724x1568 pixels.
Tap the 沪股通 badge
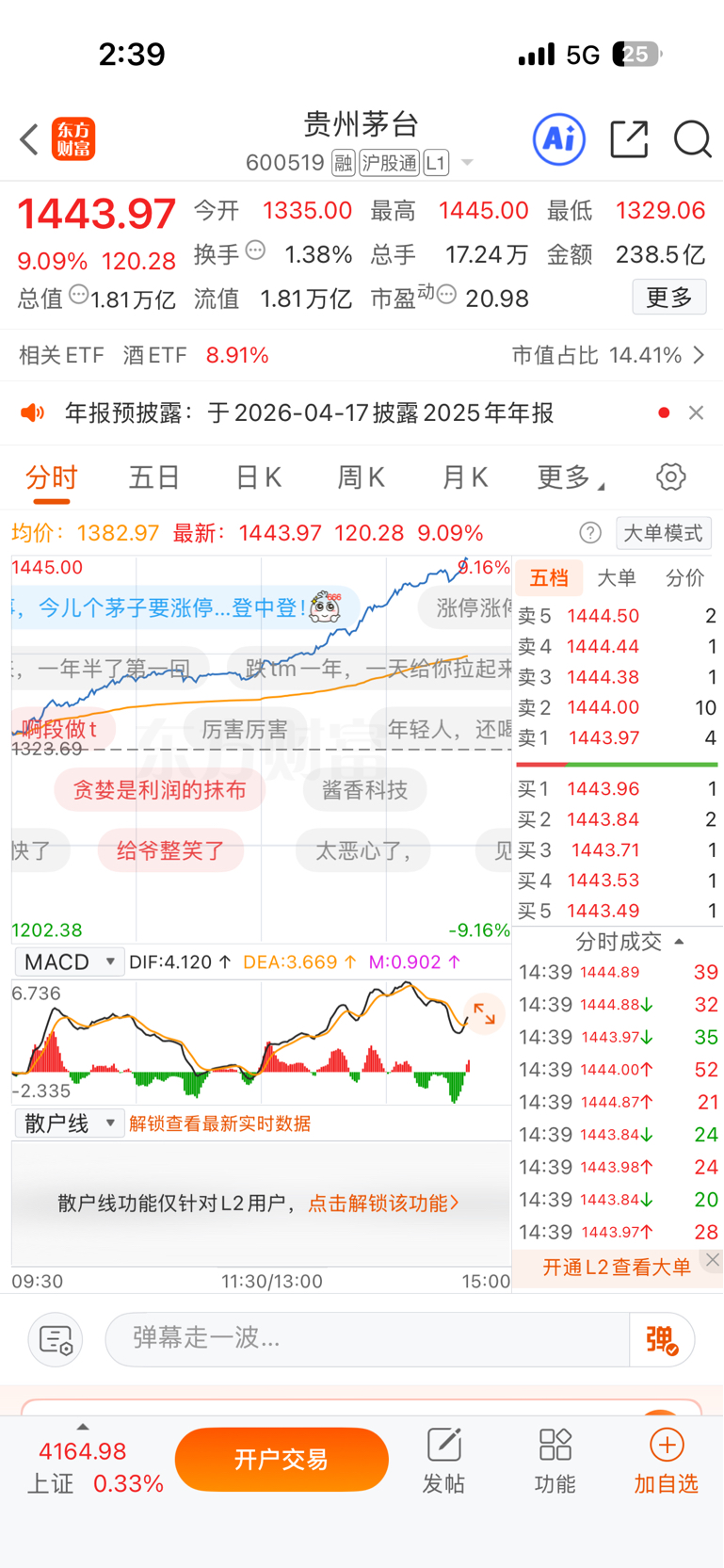pyautogui.click(x=389, y=163)
